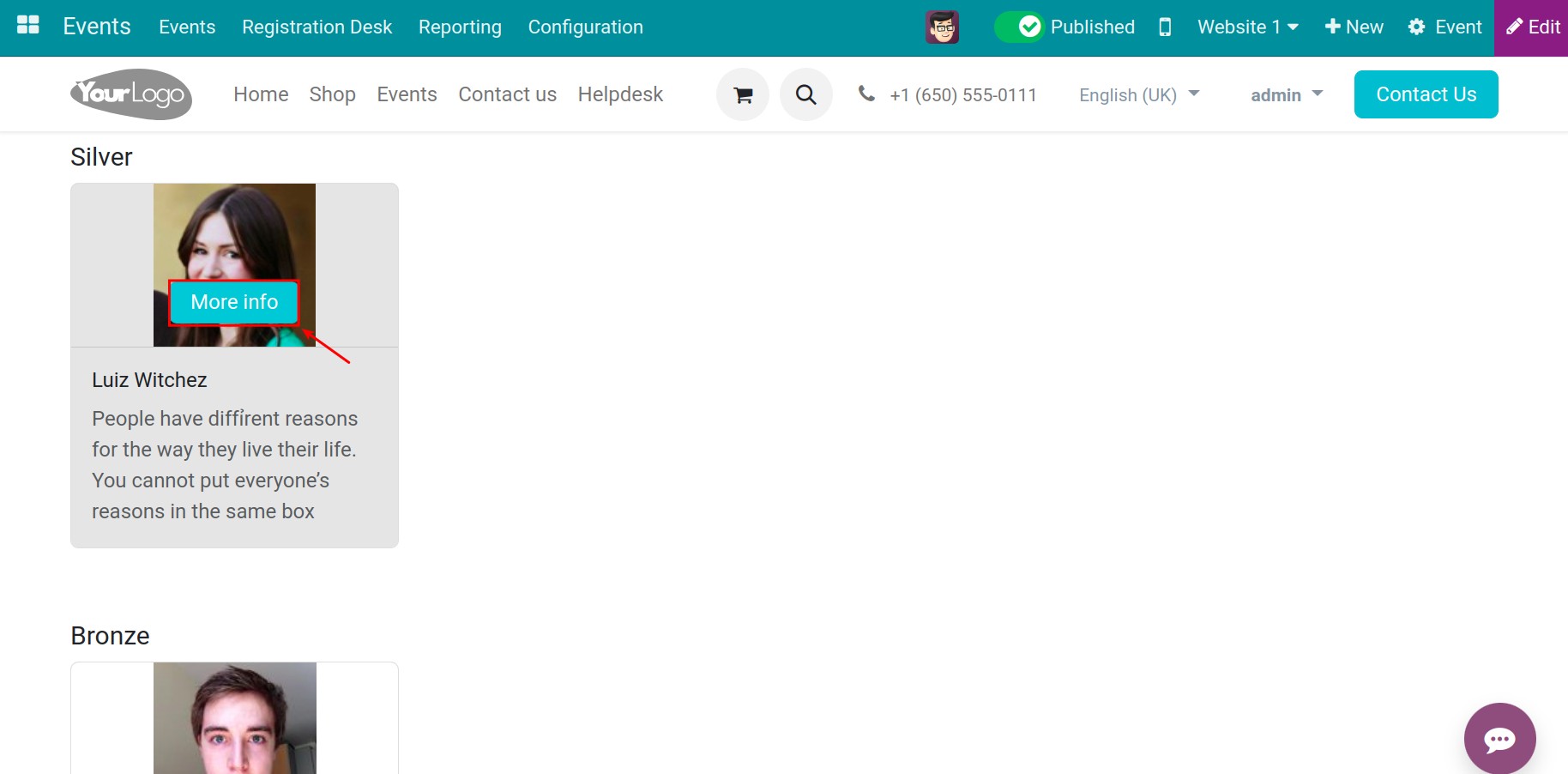Click the shopping cart icon
This screenshot has height=774, width=1568.
tap(743, 94)
